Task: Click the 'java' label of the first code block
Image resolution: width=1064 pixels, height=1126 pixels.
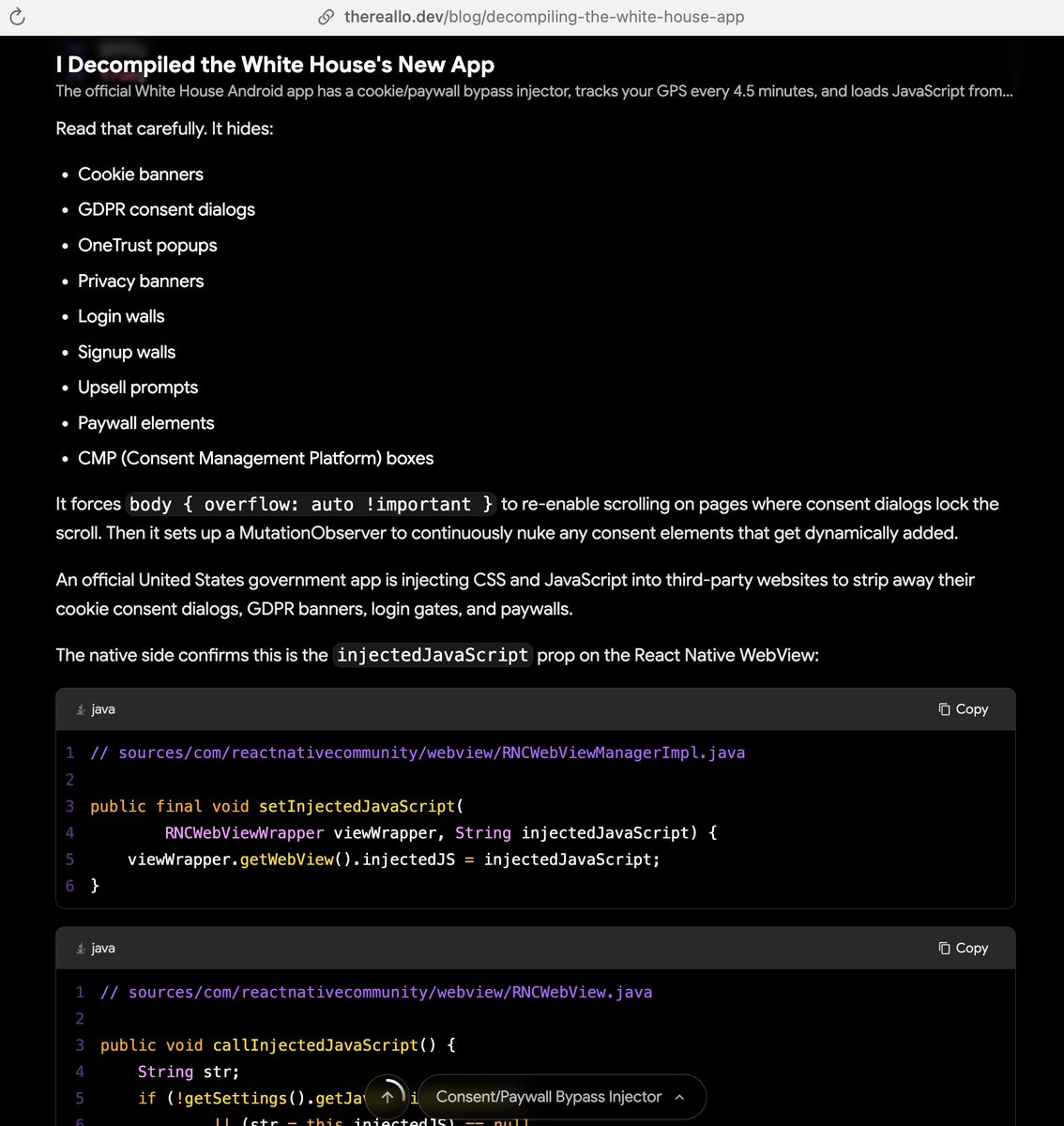Action: tap(103, 709)
